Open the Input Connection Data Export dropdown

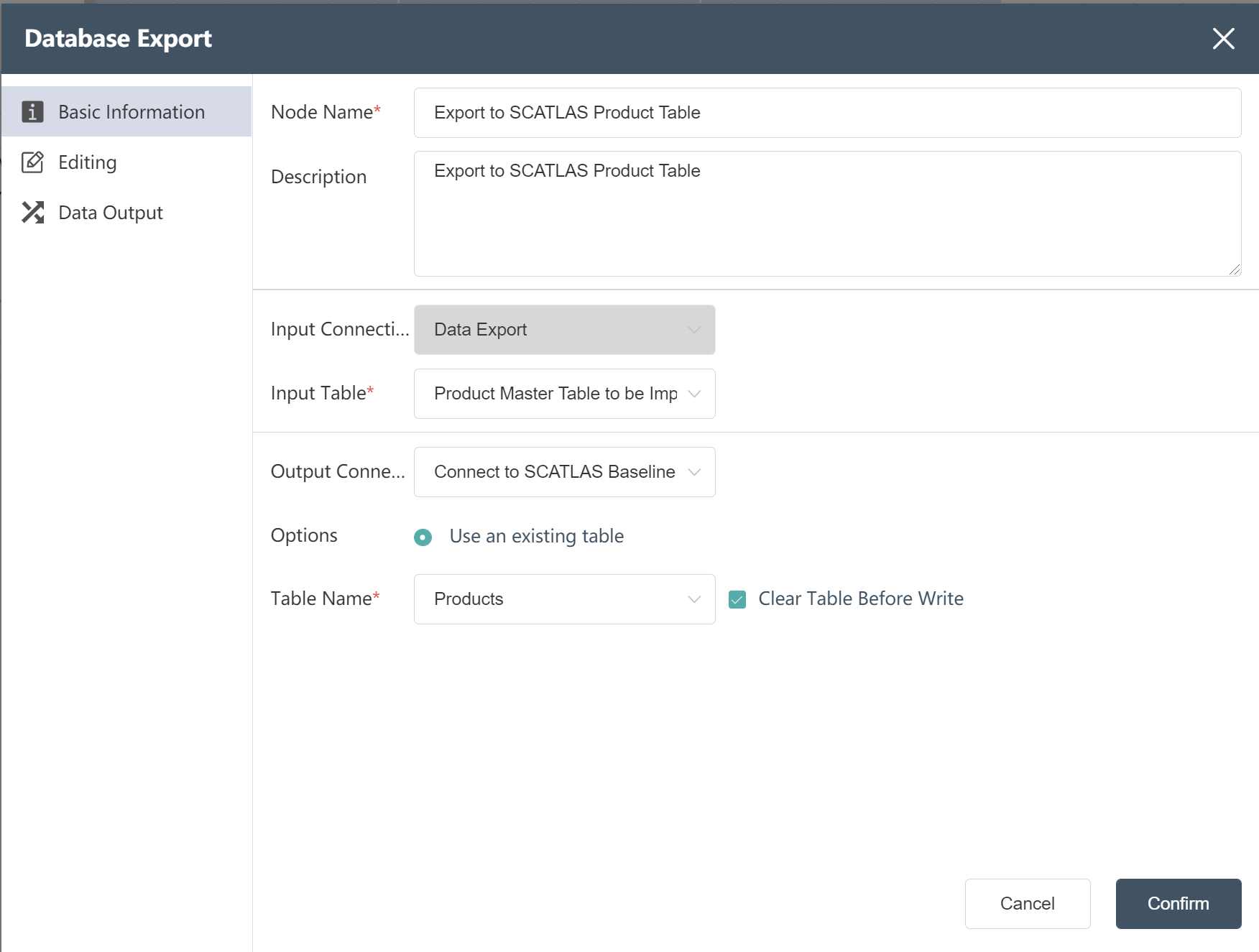565,330
